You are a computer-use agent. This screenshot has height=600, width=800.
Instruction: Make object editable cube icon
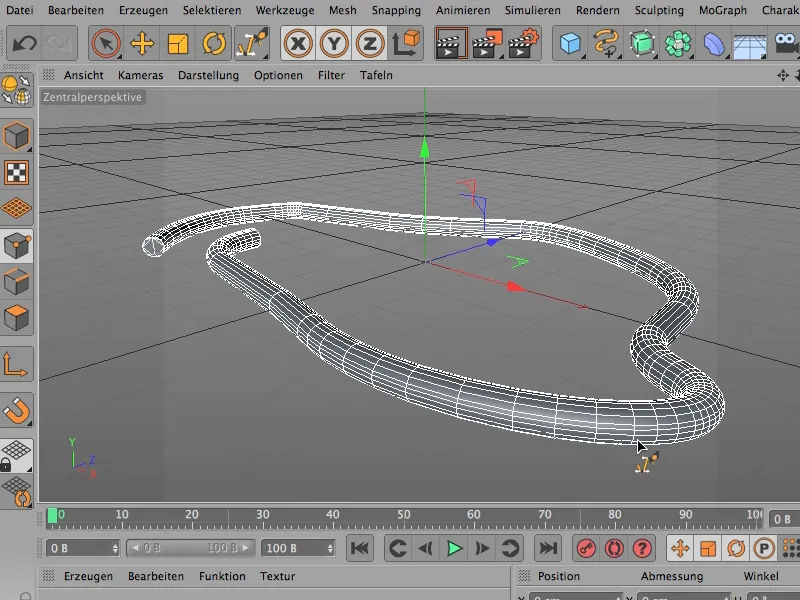(x=16, y=136)
